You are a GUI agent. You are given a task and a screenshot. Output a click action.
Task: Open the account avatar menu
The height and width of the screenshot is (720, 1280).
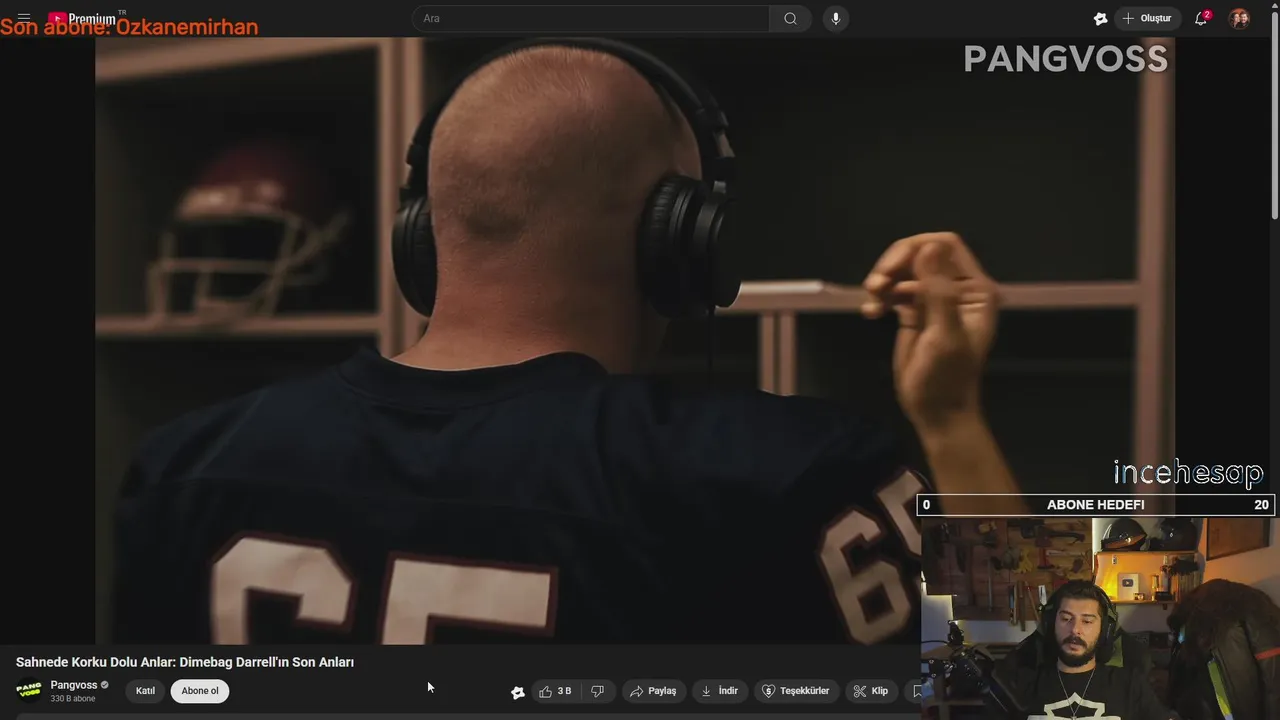point(1239,18)
